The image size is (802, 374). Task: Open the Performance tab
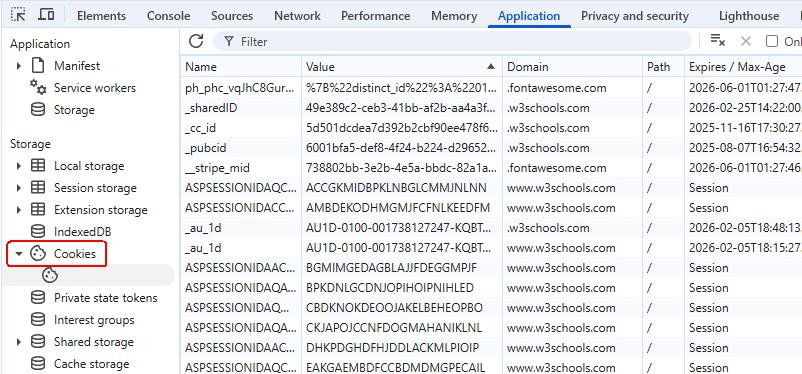click(375, 16)
